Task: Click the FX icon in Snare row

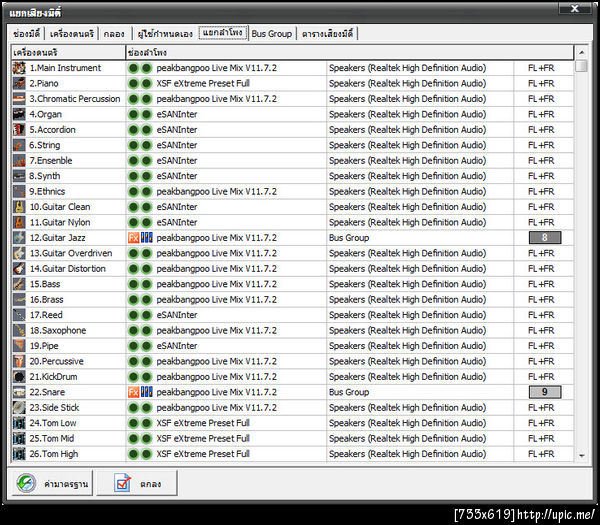Action: (134, 392)
